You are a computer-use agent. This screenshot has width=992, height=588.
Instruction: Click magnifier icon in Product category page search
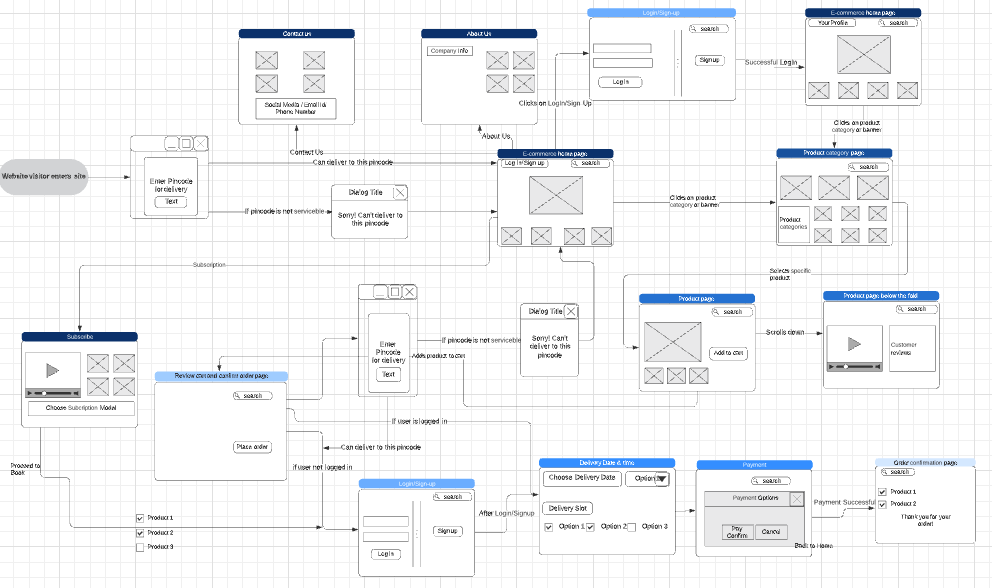click(x=853, y=167)
